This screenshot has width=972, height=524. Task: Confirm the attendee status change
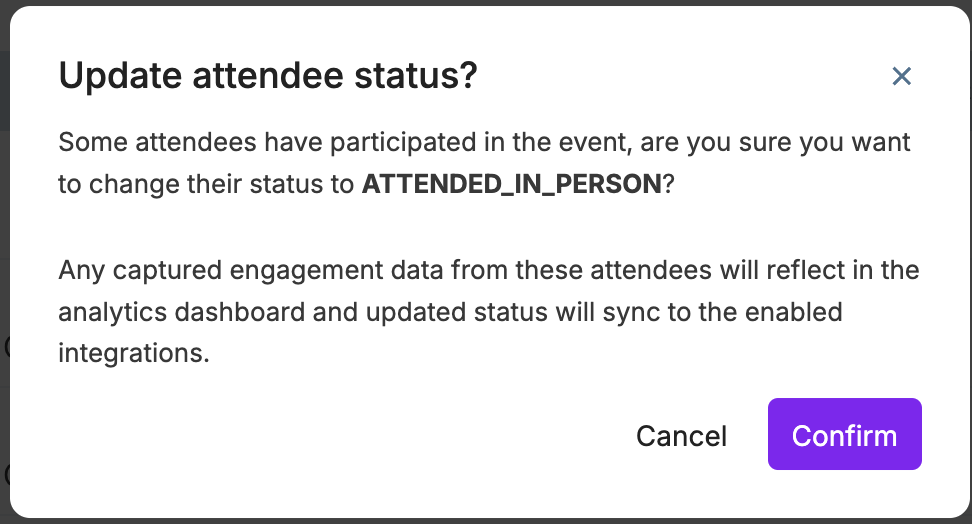tap(844, 435)
